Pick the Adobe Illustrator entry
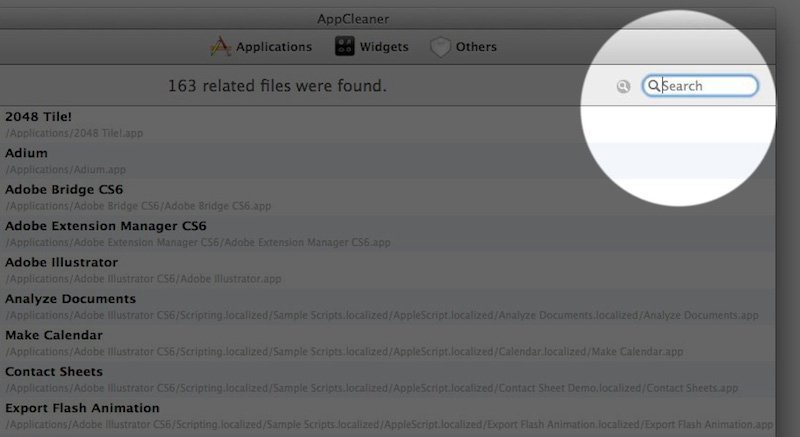800x437 pixels. (x=61, y=262)
